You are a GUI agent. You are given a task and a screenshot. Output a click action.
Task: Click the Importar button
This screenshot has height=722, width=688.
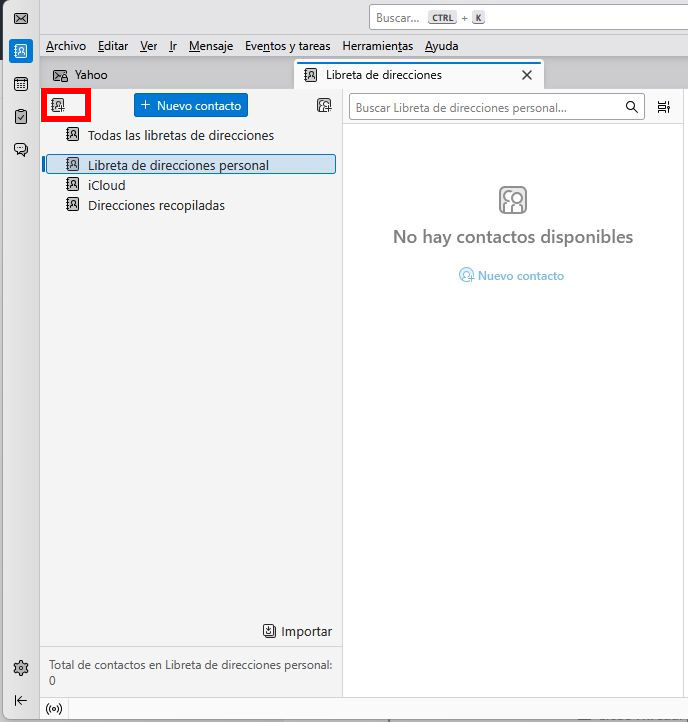click(297, 631)
